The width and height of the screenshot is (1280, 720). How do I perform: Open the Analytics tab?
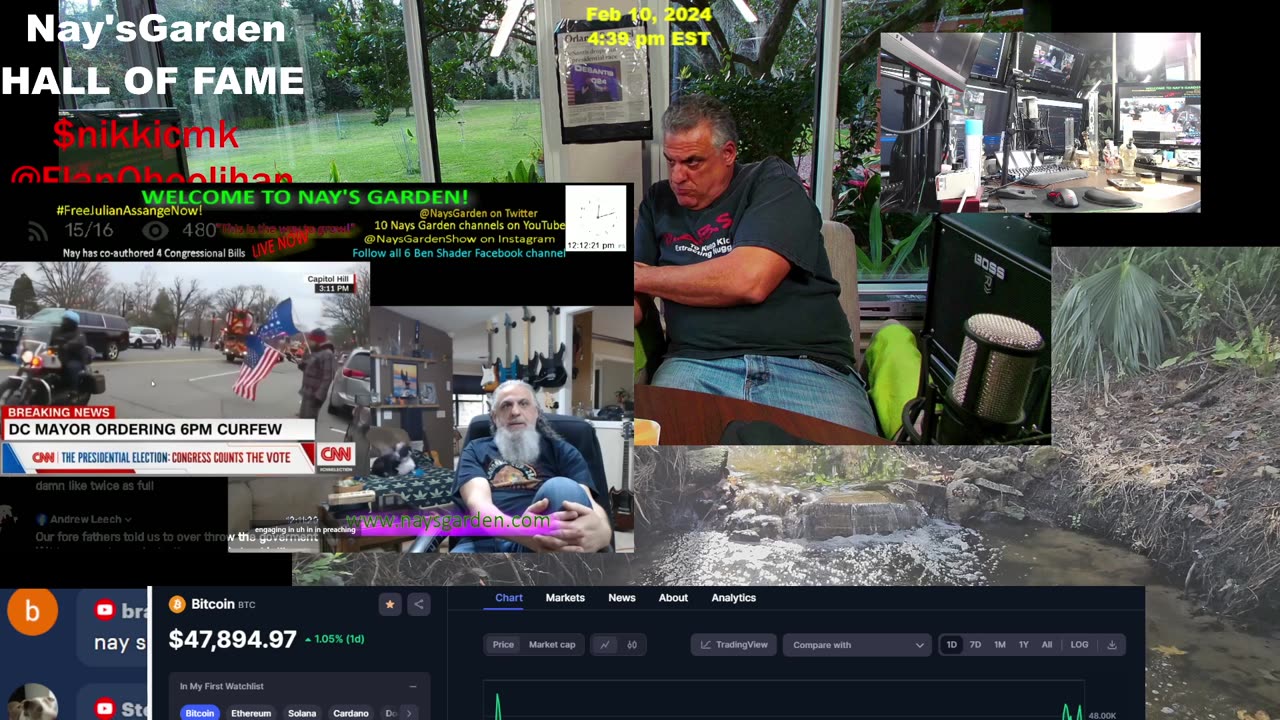[x=733, y=598]
